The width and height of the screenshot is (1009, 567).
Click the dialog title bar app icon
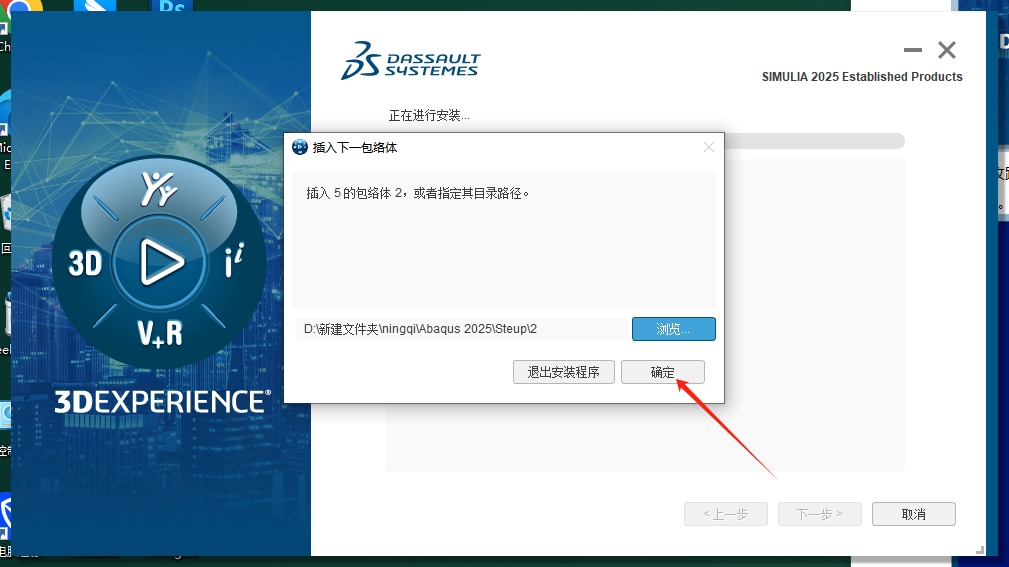tap(300, 147)
